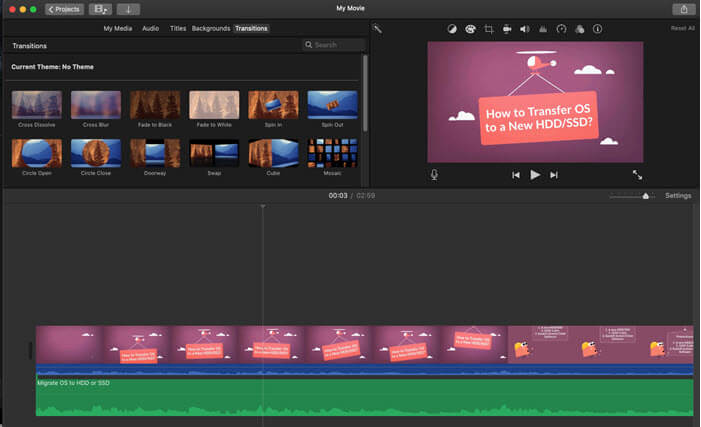Click the microphone voiceover icon
This screenshot has height=427, width=701.
click(x=434, y=174)
